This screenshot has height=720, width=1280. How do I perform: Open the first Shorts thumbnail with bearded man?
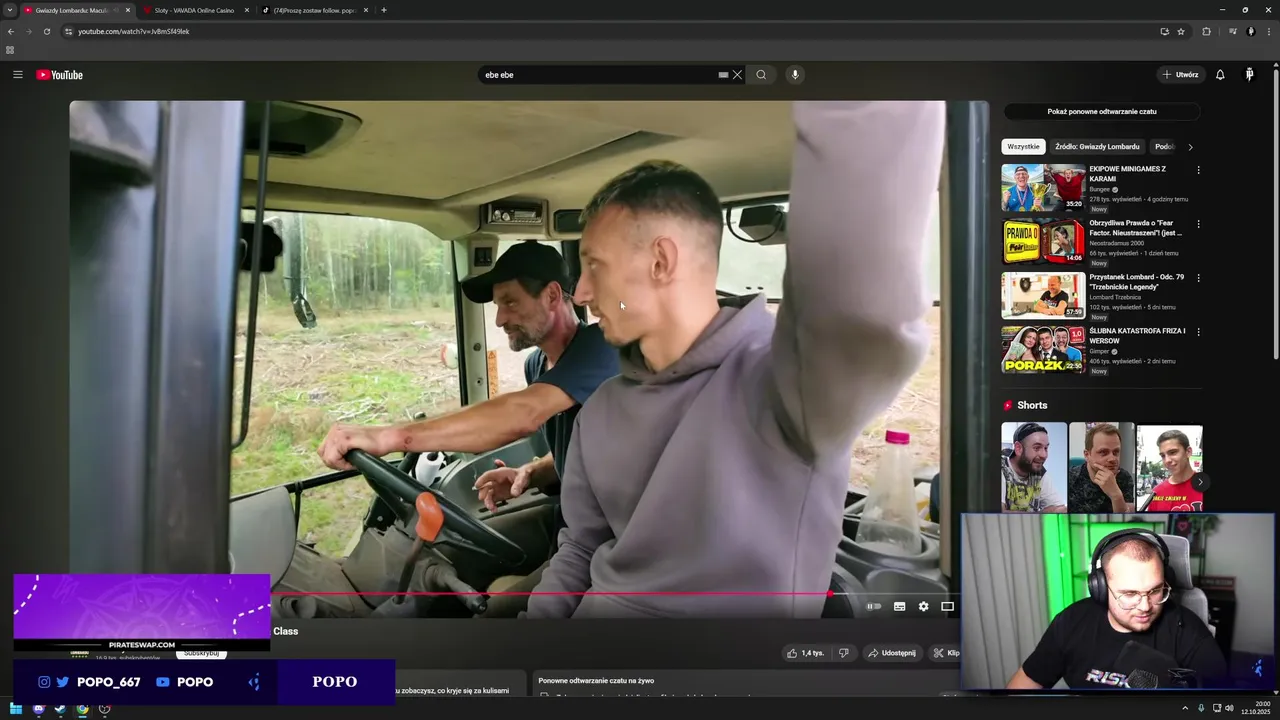[1034, 467]
